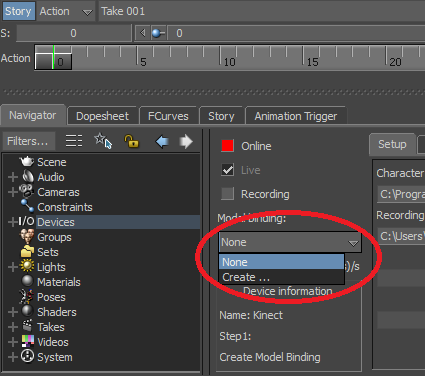Expand the Audio tree node

coord(13,177)
